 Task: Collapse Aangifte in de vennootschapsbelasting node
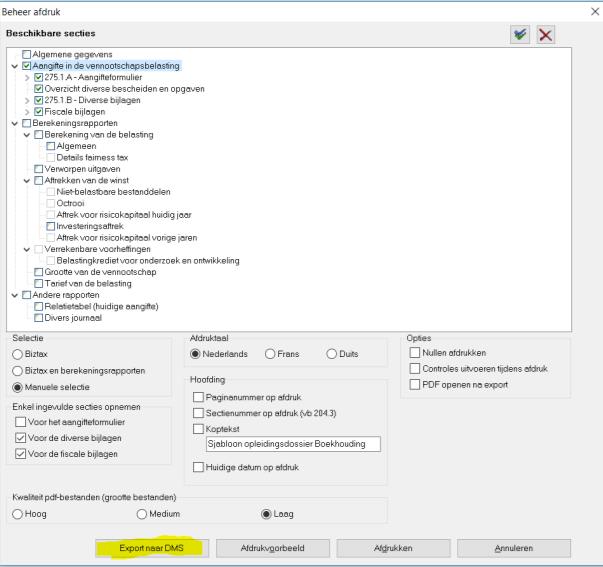point(14,65)
